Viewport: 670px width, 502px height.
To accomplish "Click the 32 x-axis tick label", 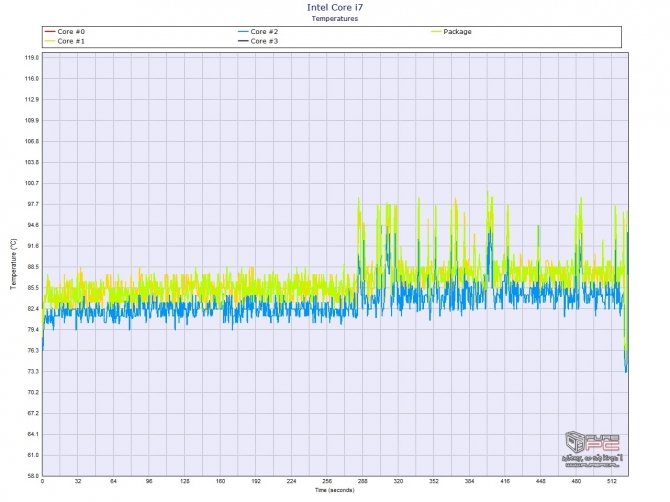I will 78,481.
